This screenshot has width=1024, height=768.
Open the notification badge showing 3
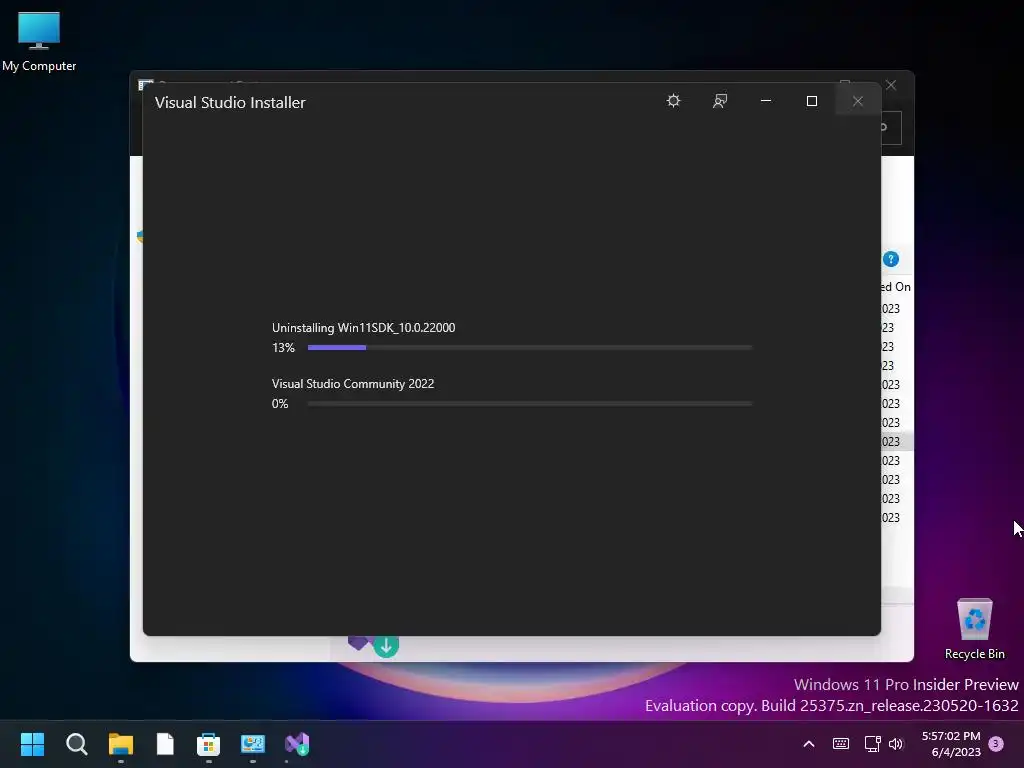pyautogui.click(x=996, y=744)
